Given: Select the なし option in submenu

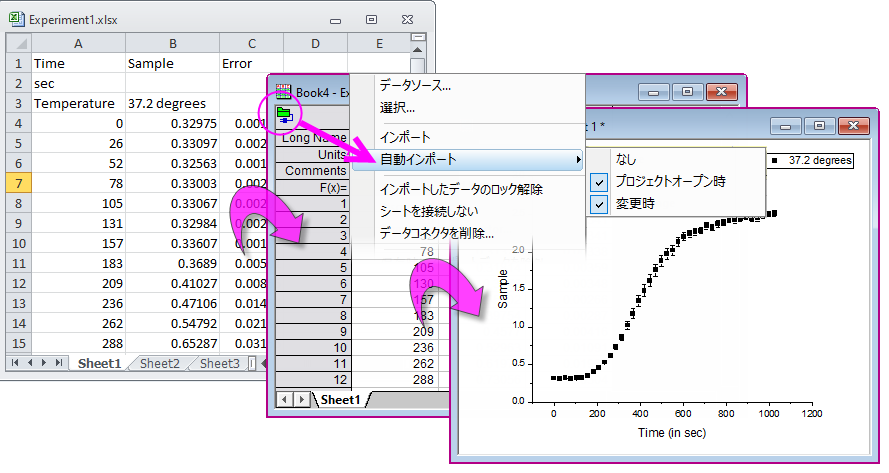Looking at the screenshot, I should tap(626, 160).
